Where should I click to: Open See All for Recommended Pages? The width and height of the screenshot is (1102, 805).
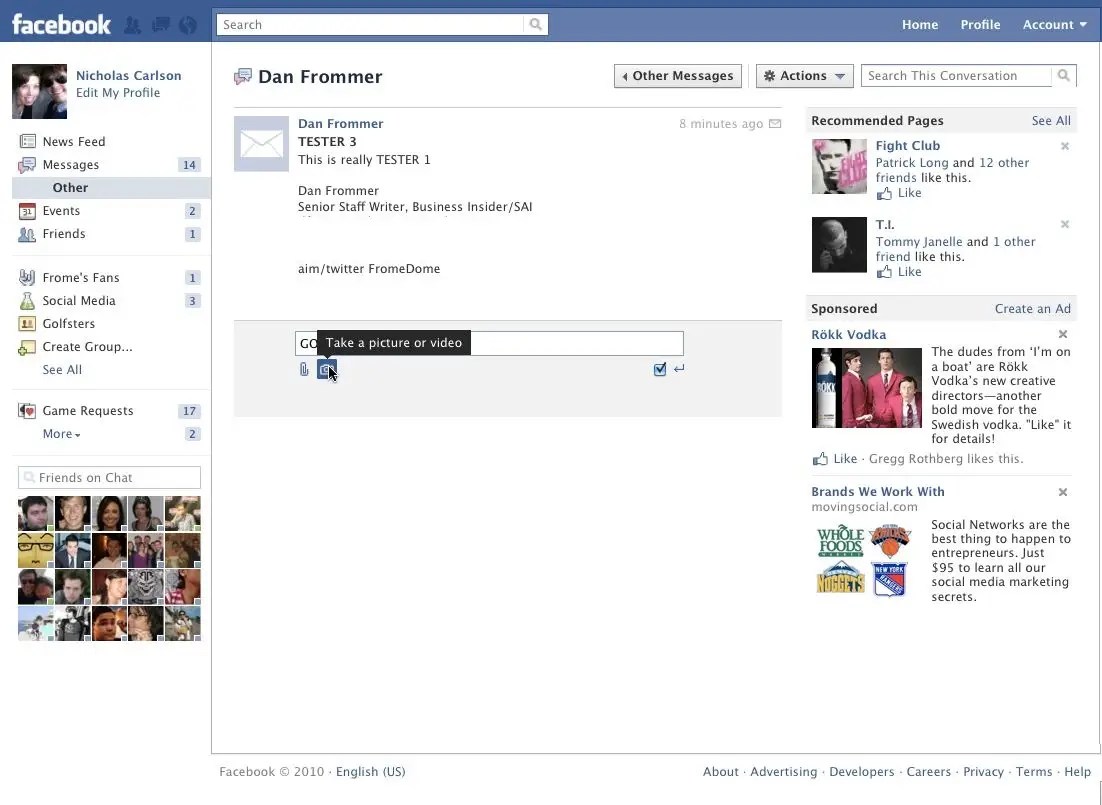(1050, 120)
